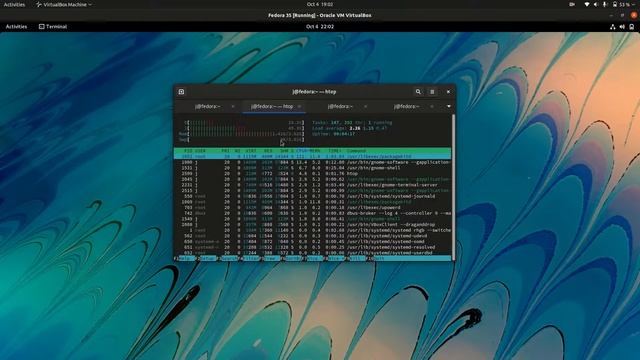
Task: Open Activities in the Fedora guest top bar
Action: click(16, 27)
